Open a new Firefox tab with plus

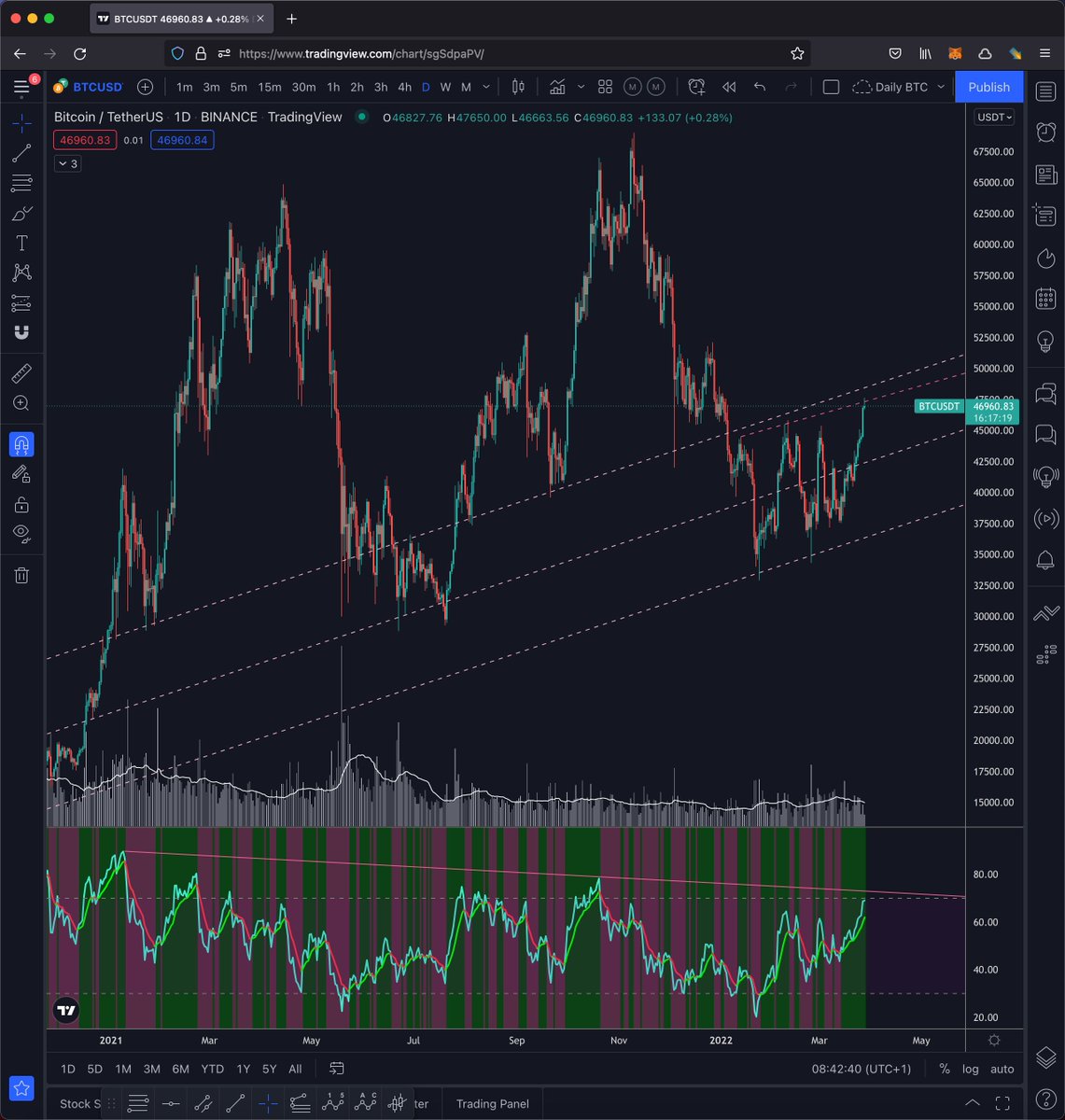coord(291,19)
